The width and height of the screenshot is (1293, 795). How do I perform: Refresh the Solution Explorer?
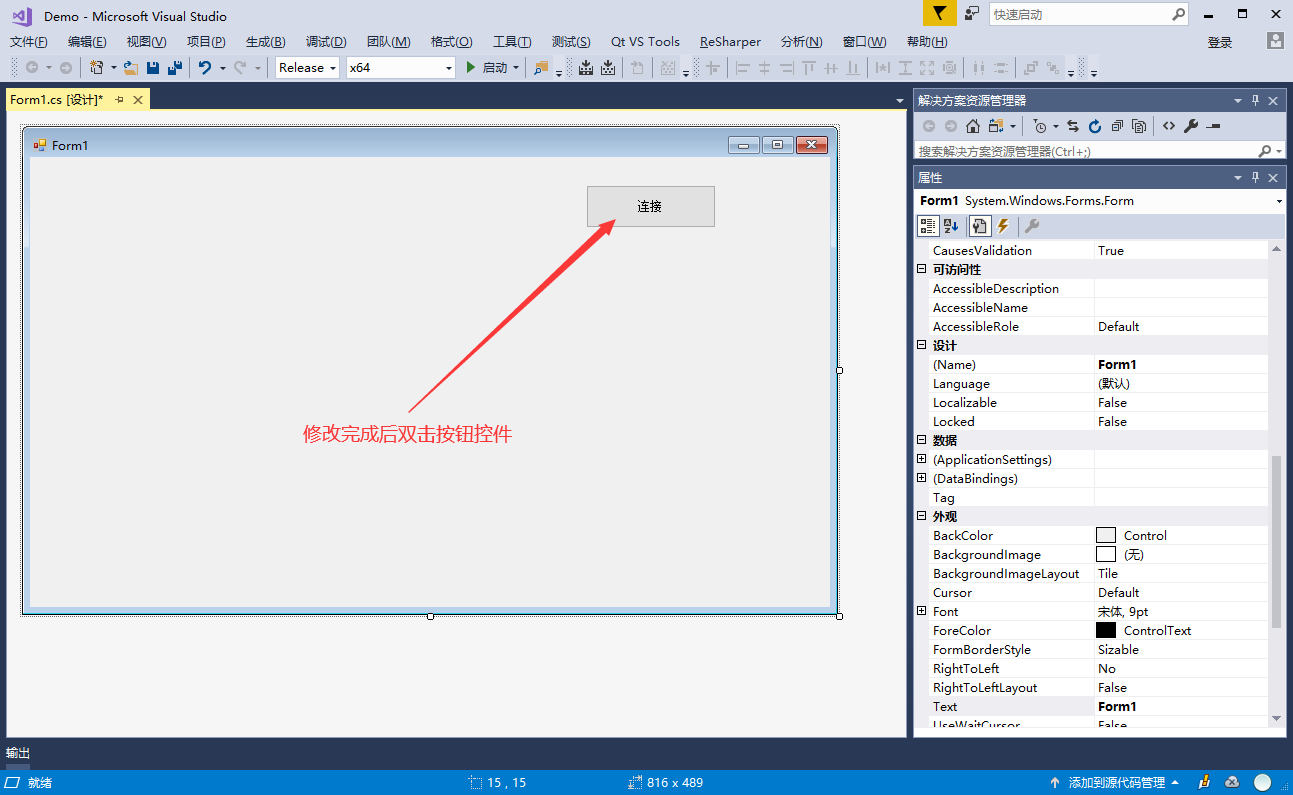pyautogui.click(x=1095, y=126)
